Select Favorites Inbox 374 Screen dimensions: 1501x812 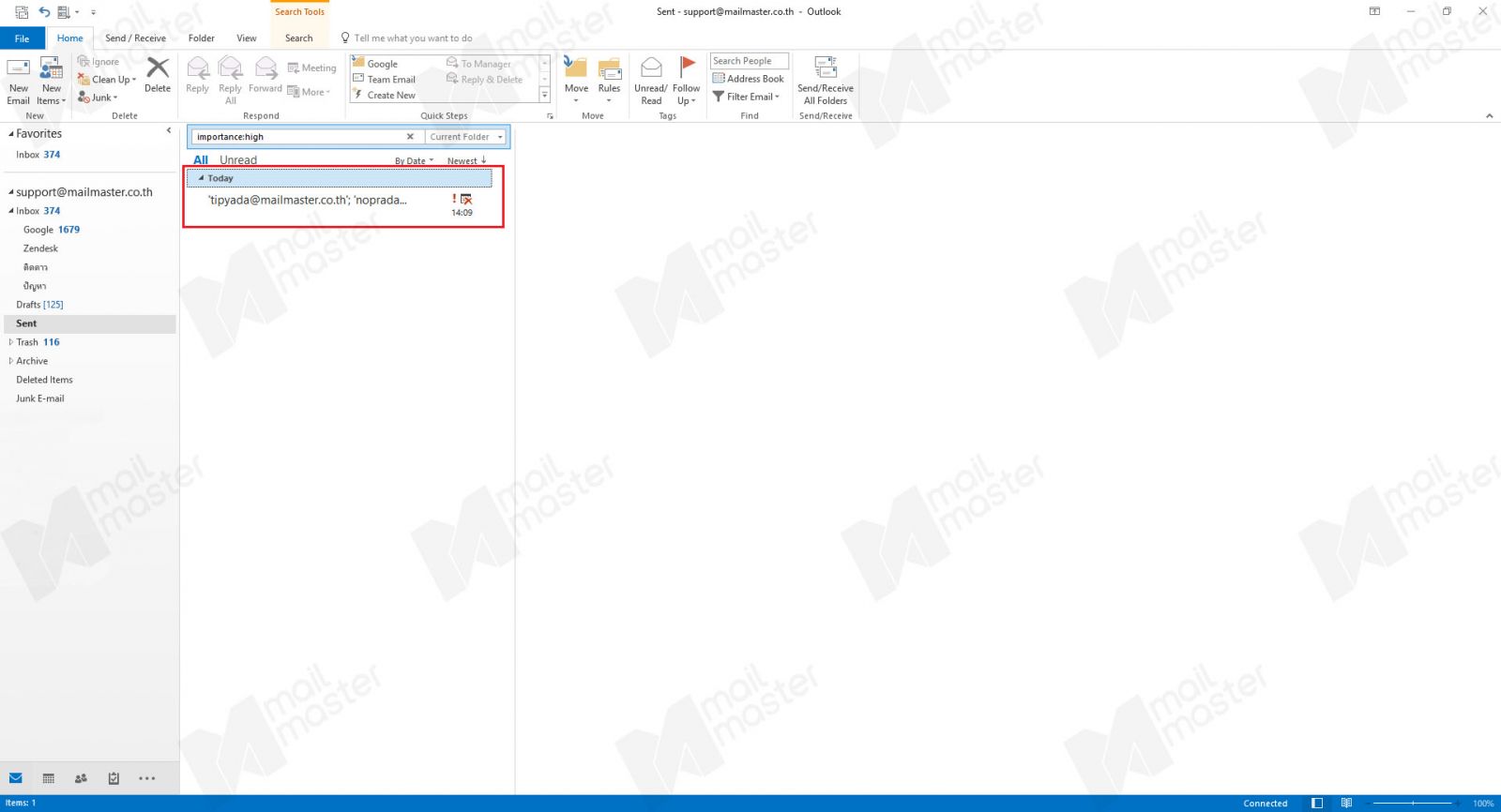pyautogui.click(x=38, y=155)
